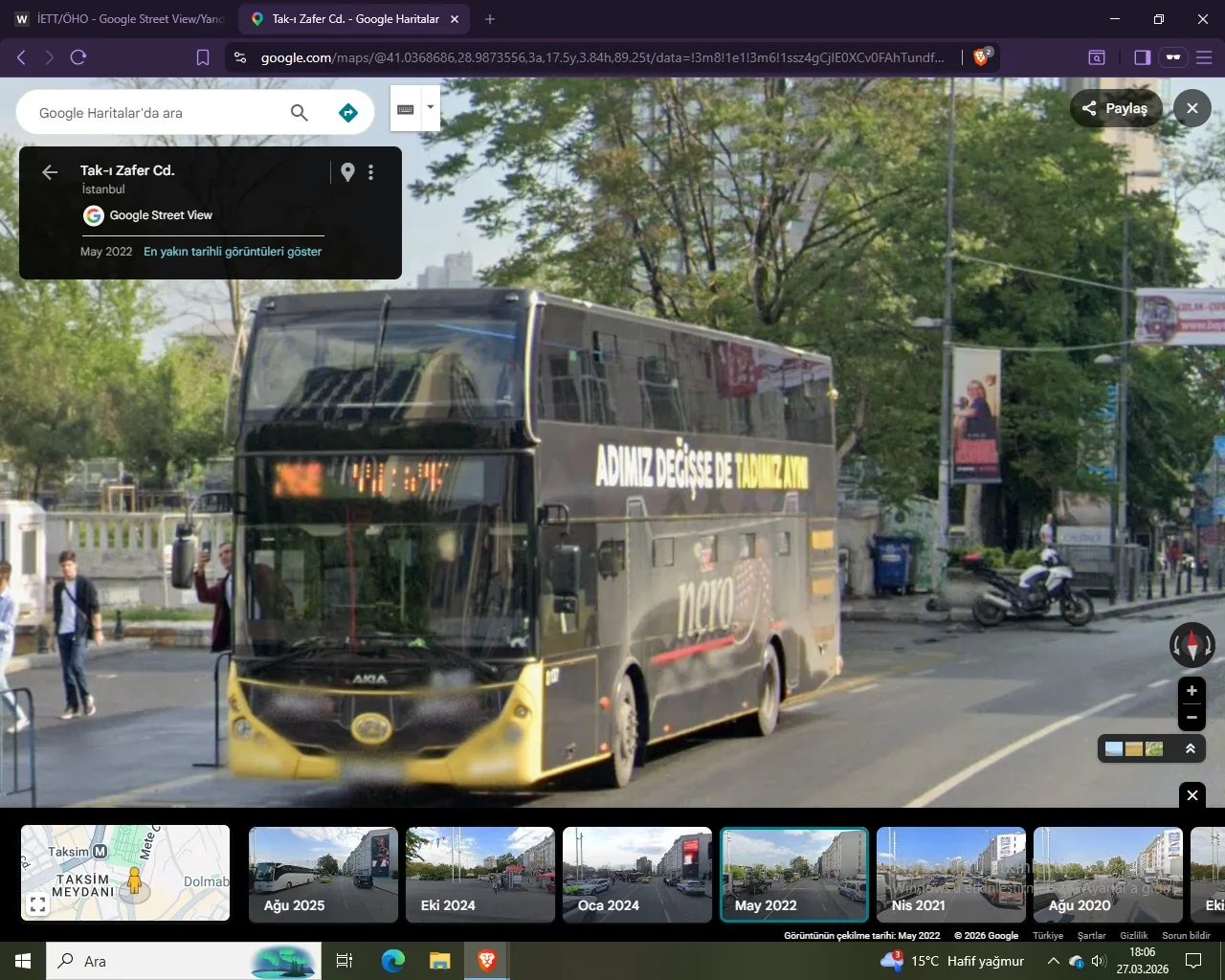Click the location pin icon in info card

coord(347,172)
